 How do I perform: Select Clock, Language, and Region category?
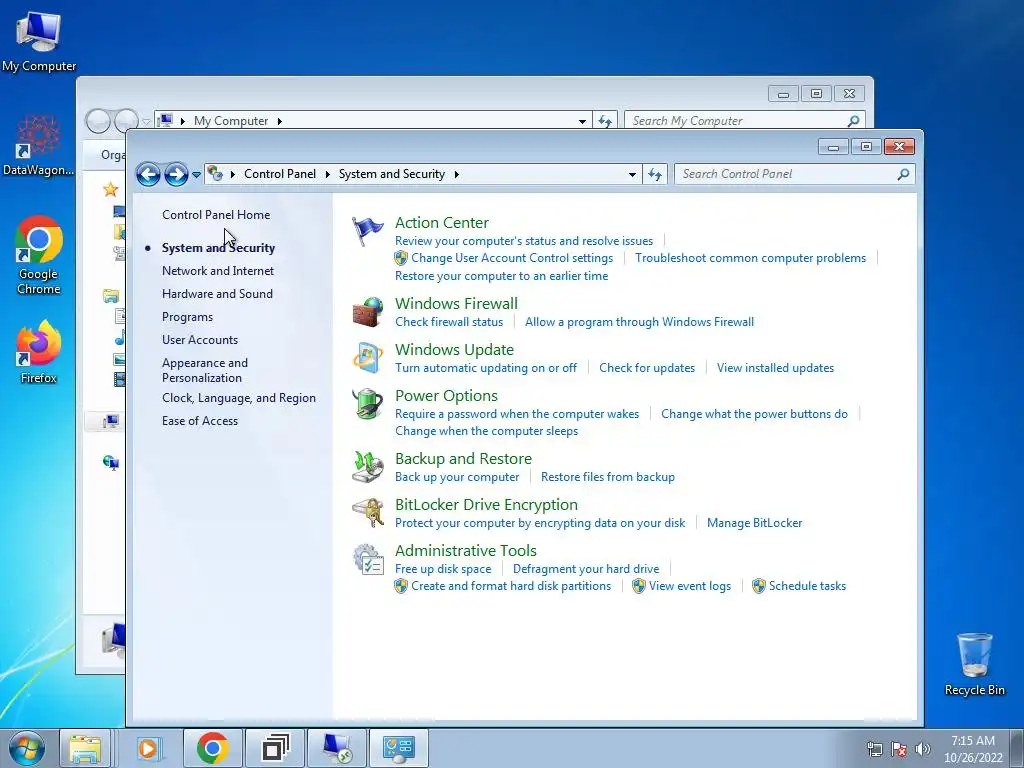coord(239,398)
